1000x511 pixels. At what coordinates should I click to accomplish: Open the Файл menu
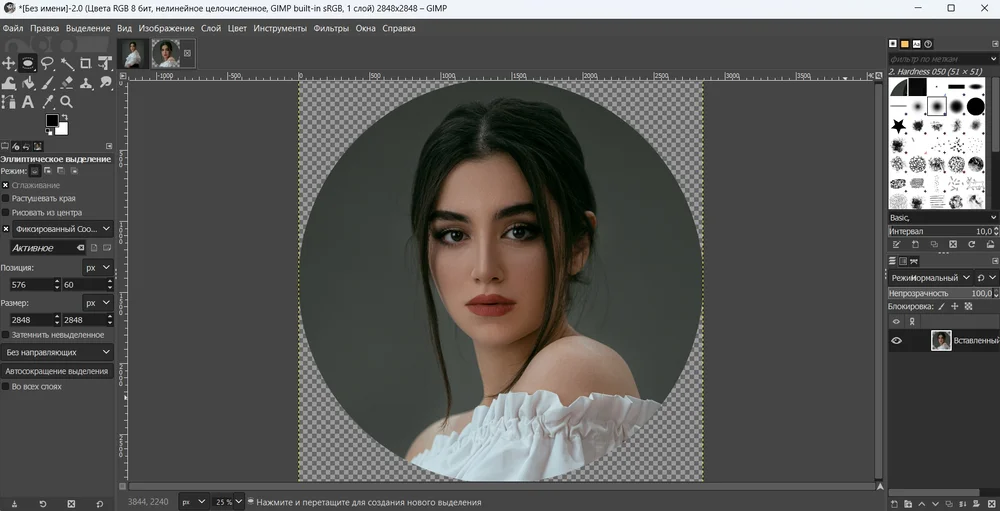(x=13, y=28)
